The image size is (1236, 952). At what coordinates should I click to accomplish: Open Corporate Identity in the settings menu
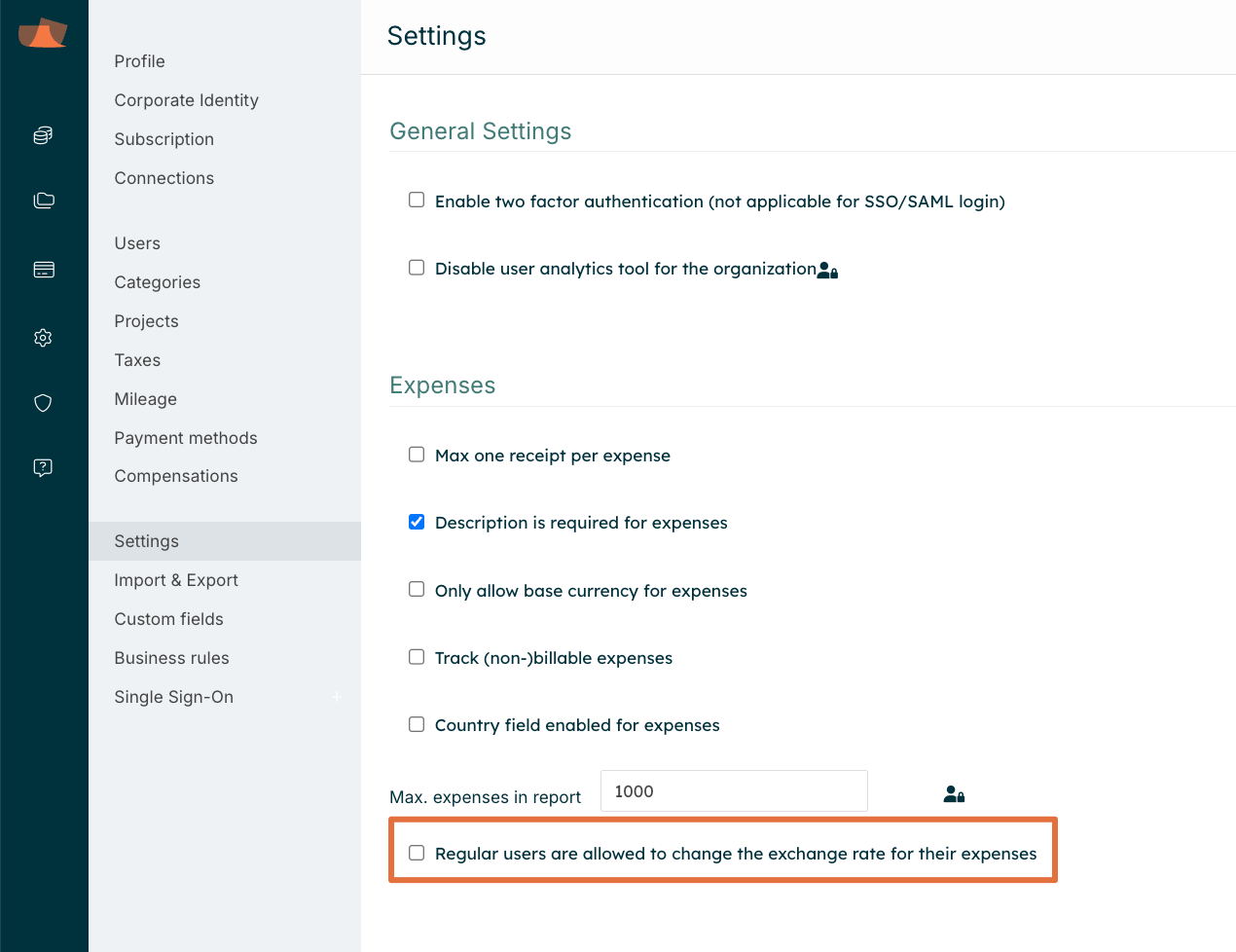186,100
